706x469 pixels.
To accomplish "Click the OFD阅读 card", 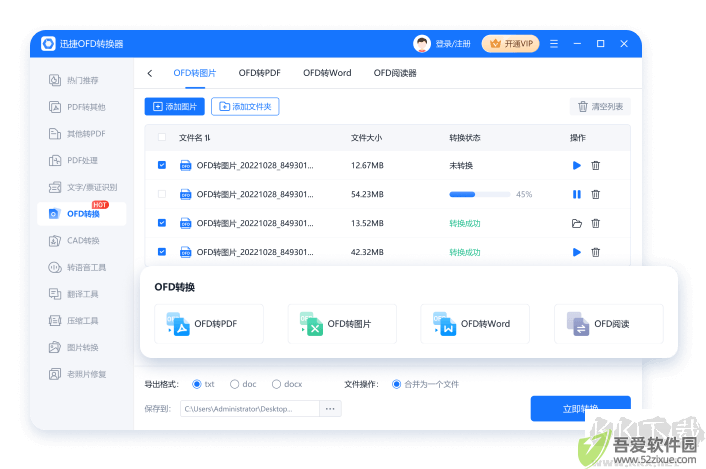I will [x=609, y=324].
